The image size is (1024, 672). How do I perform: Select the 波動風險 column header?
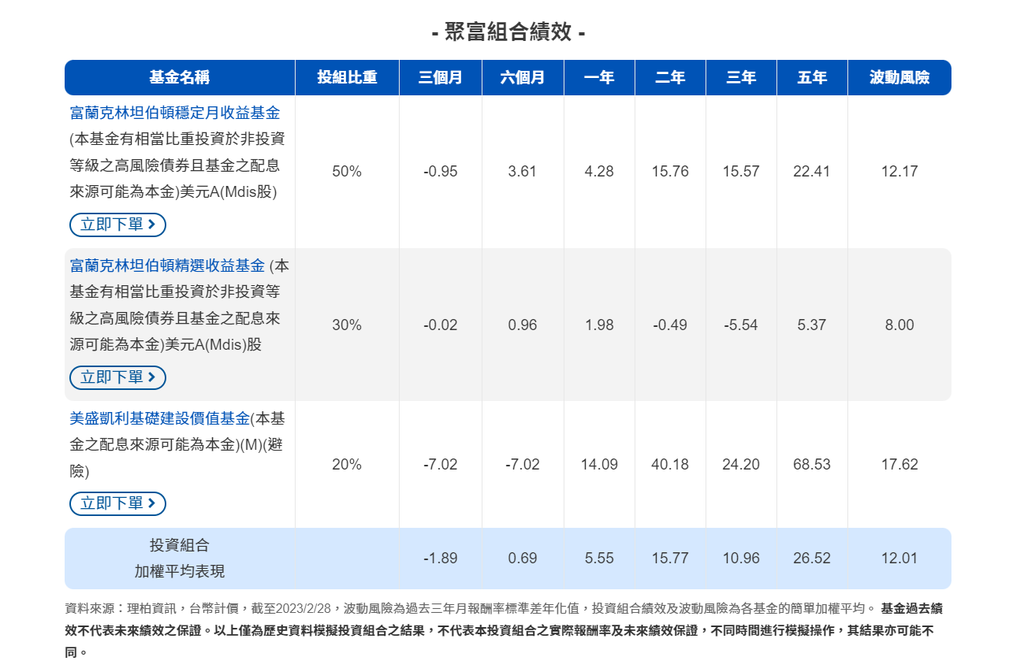click(x=899, y=78)
